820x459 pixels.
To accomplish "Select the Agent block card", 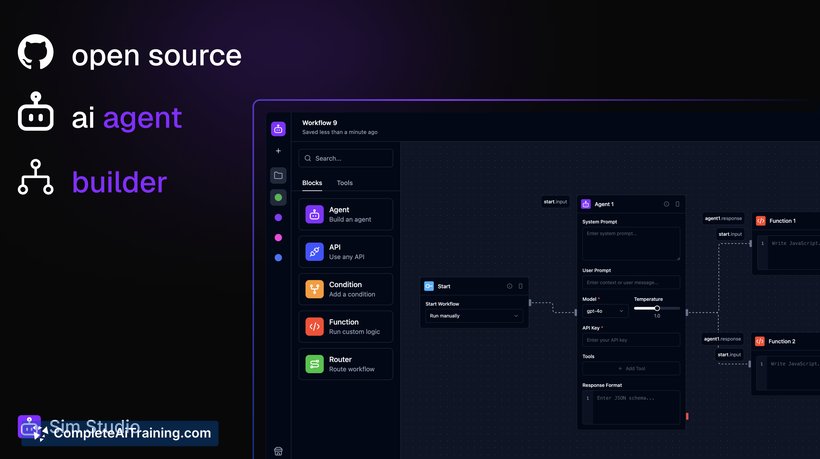I will point(346,214).
